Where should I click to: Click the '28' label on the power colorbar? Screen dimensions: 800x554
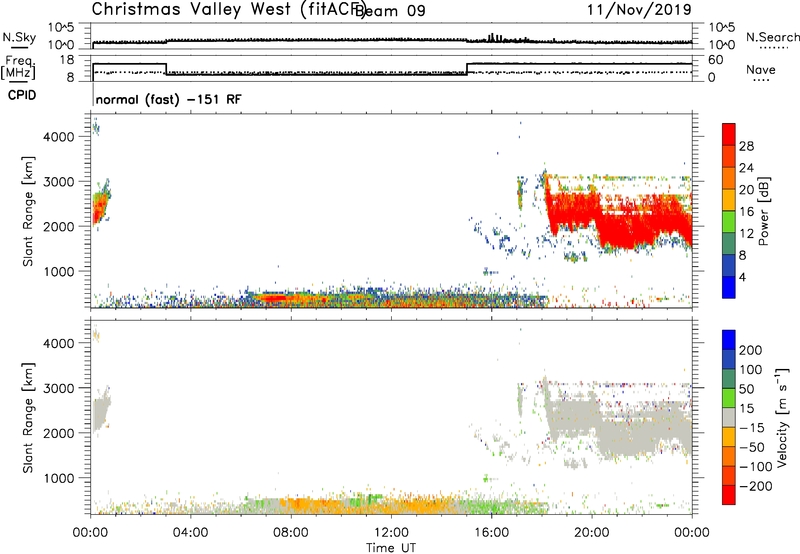click(x=746, y=146)
